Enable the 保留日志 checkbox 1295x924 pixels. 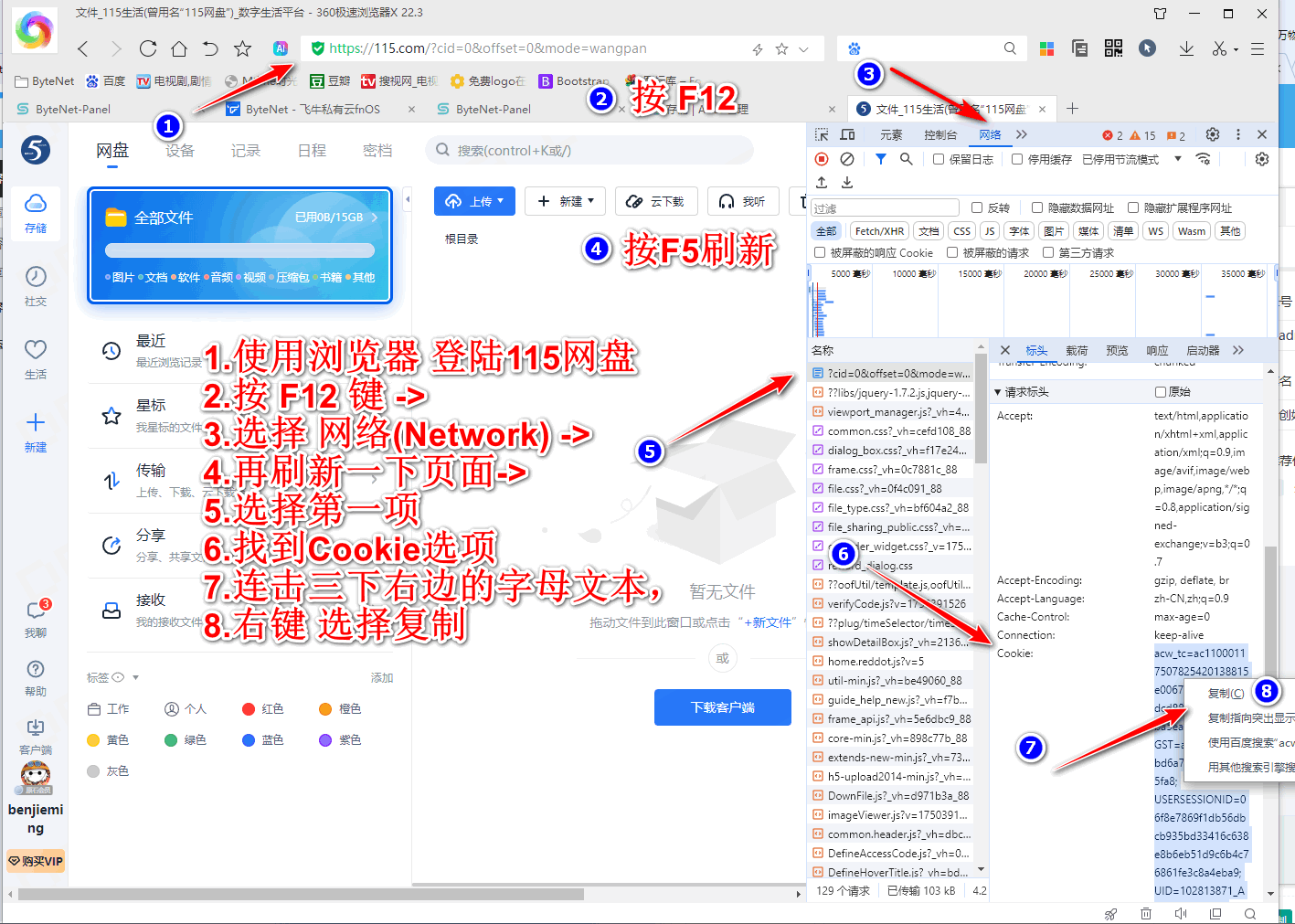coord(939,159)
